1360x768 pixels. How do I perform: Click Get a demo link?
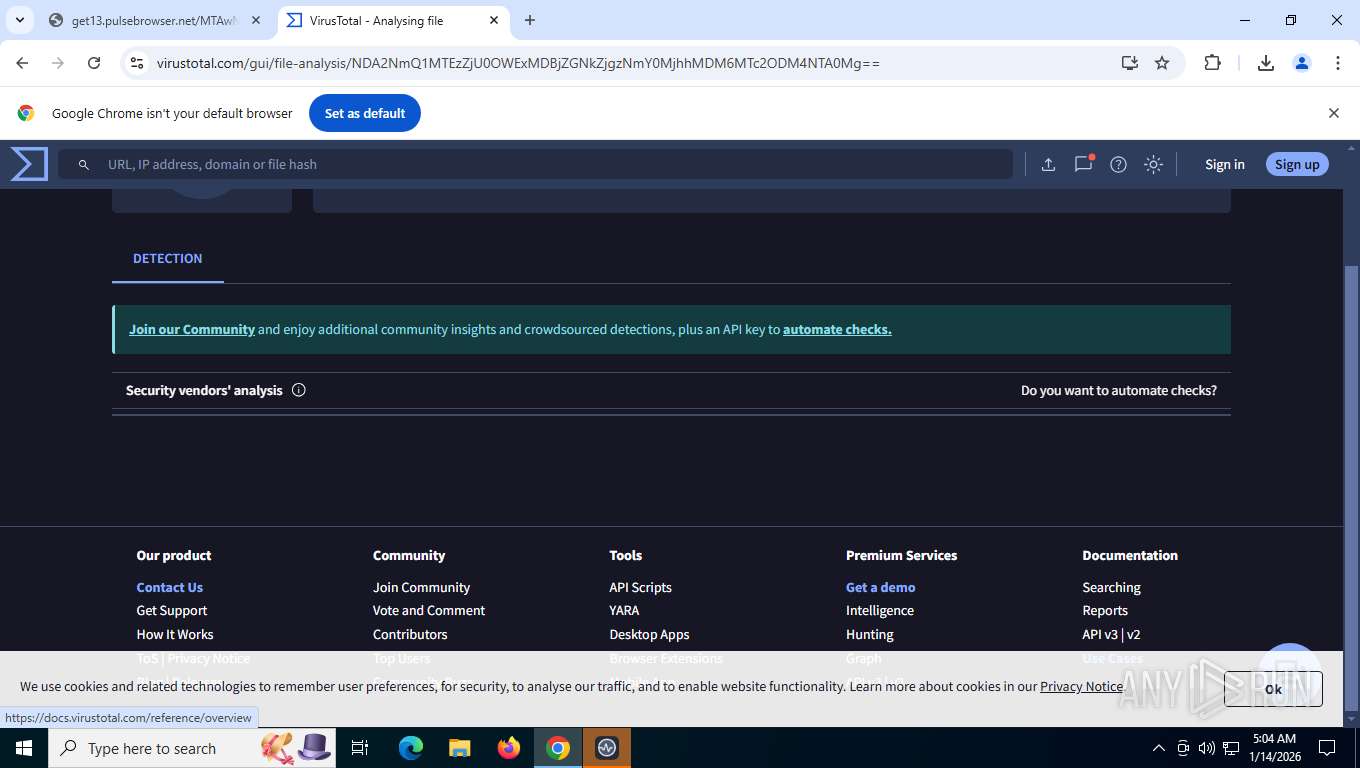[x=880, y=587]
